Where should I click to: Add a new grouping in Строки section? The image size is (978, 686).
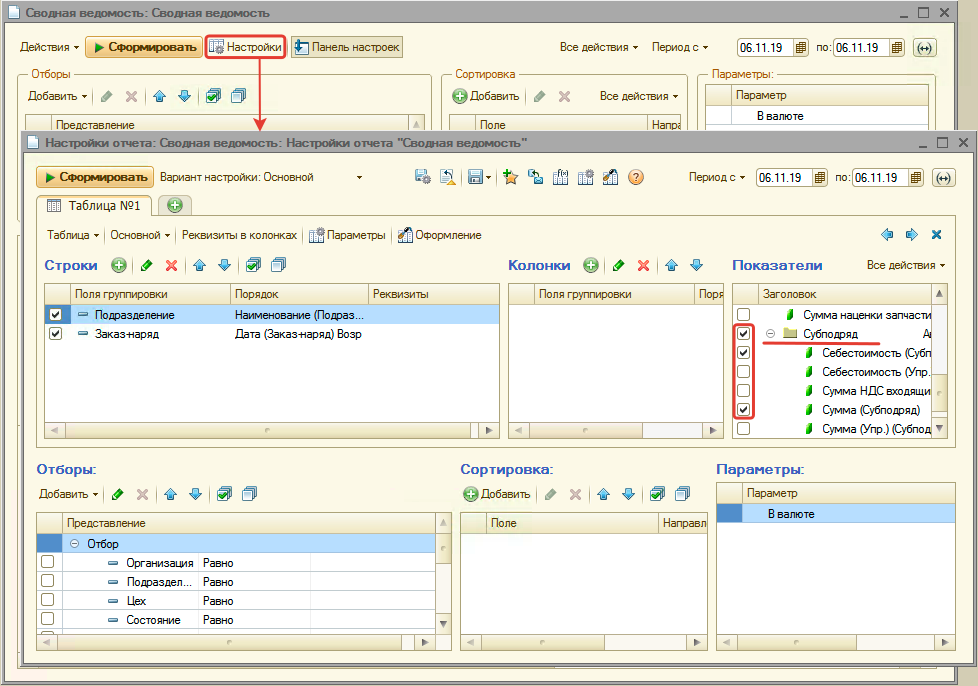(x=119, y=265)
